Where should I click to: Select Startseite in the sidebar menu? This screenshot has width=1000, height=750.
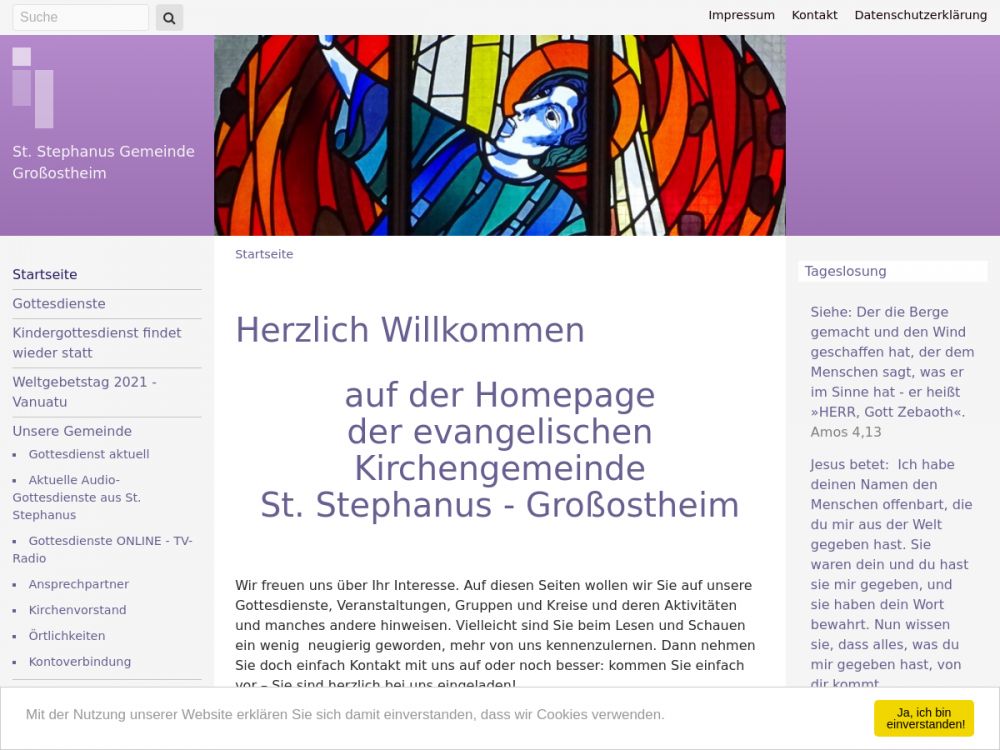point(45,274)
